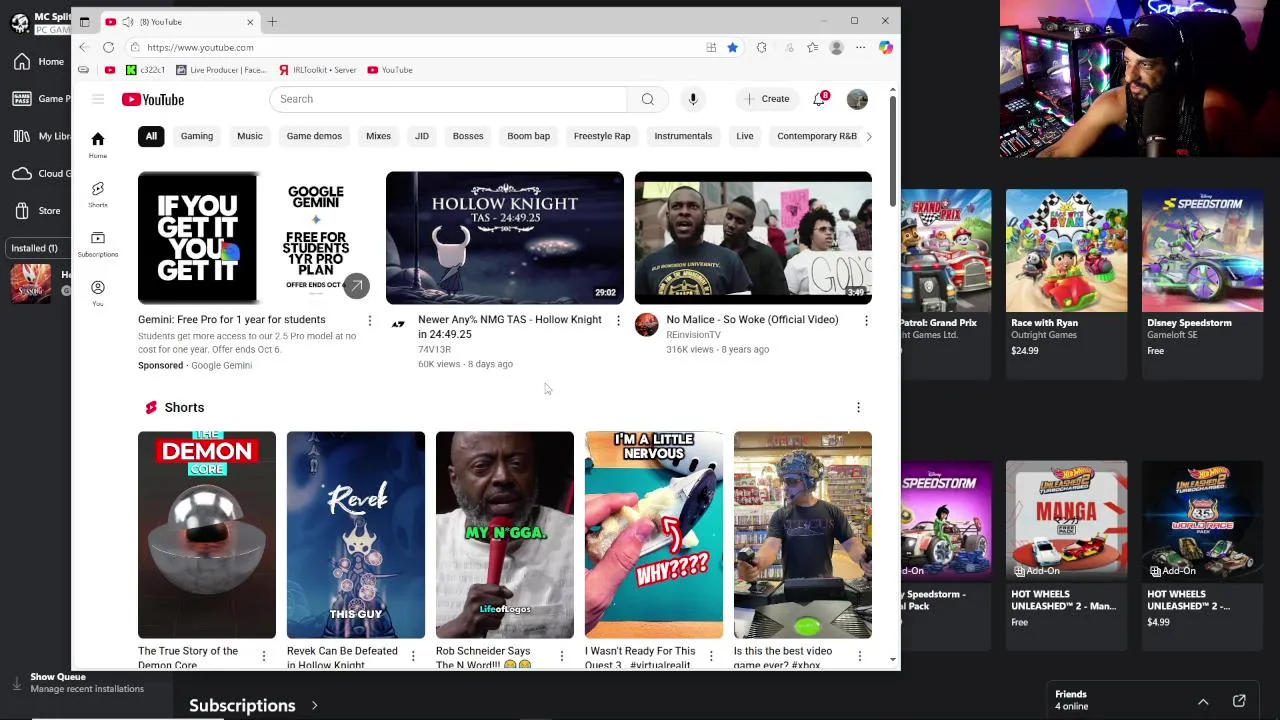Select the Boom bap filter chip
Viewport: 1280px width, 720px height.
[x=528, y=136]
